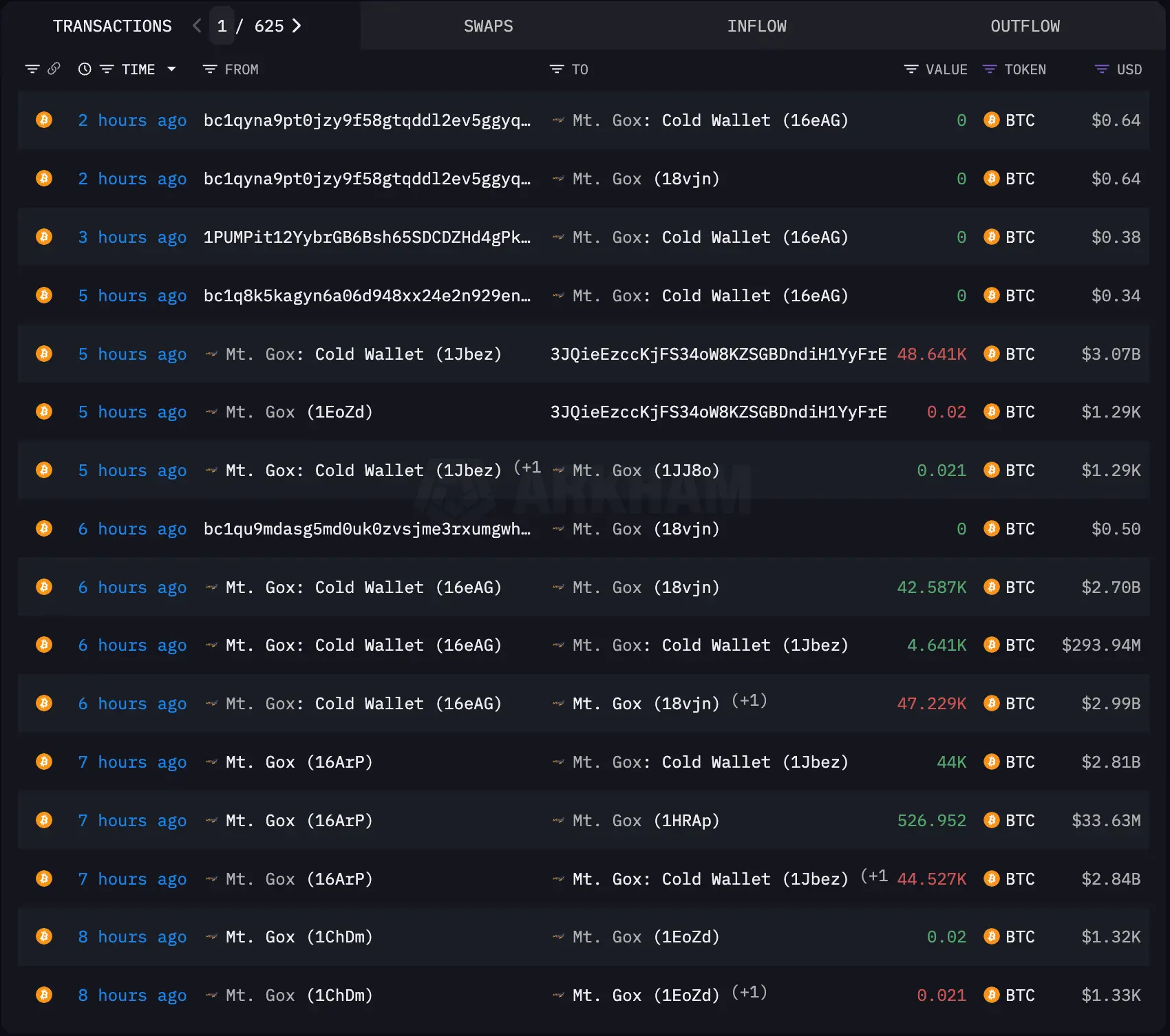Open sender Mt. Gox (1EoZd) in 0.02 row
This screenshot has width=1170, height=1036.
299,412
